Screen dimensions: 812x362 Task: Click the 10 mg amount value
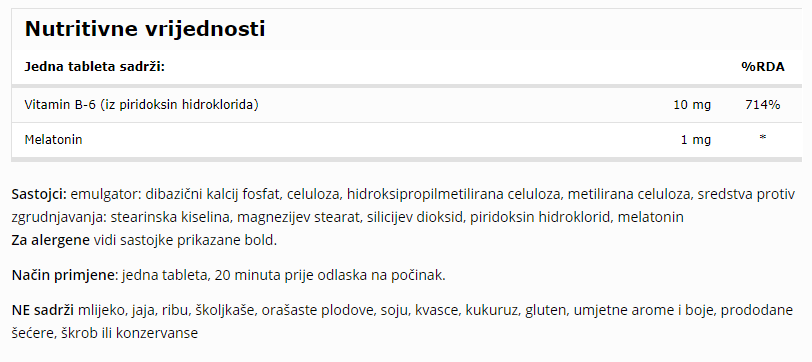coord(692,105)
